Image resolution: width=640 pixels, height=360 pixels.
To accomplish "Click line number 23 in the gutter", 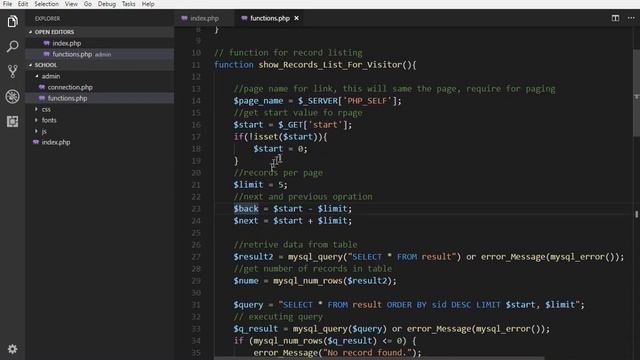I will tap(196, 209).
